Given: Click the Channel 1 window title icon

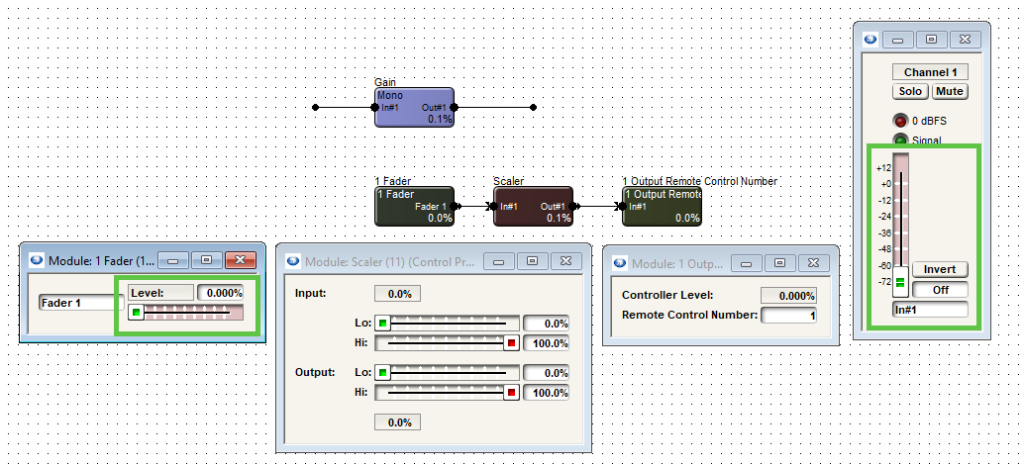Looking at the screenshot, I should pos(870,39).
